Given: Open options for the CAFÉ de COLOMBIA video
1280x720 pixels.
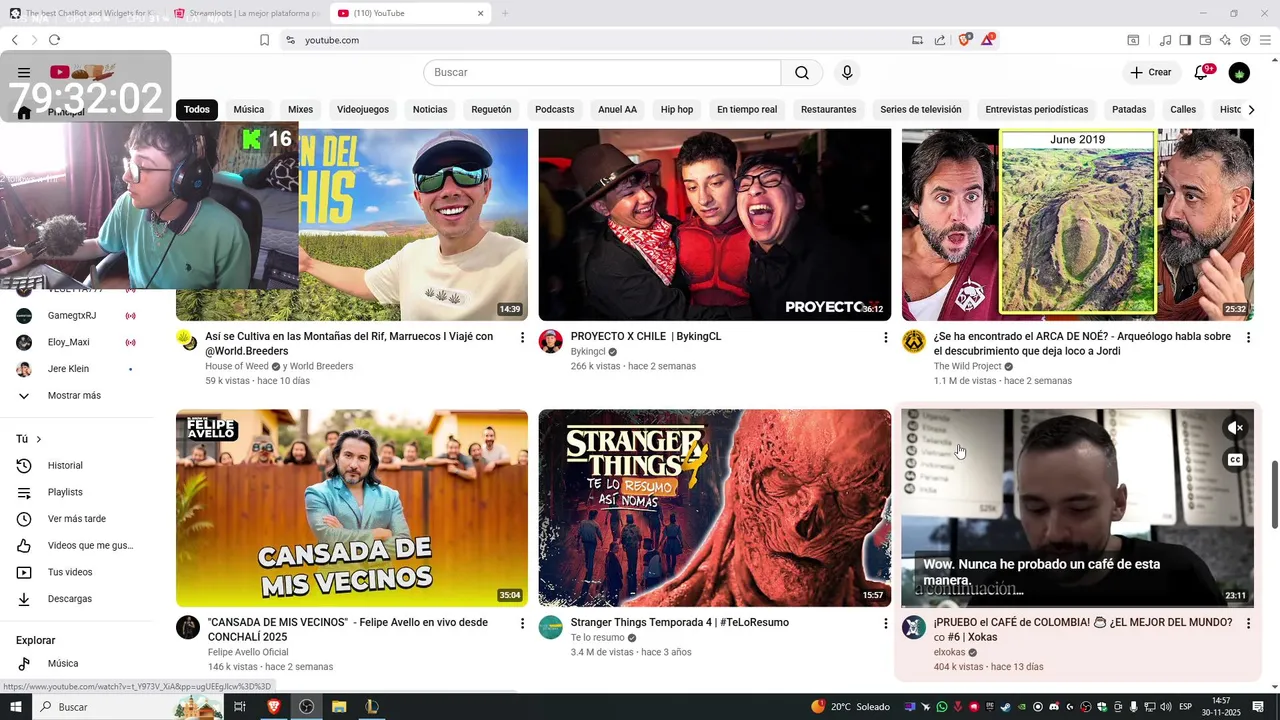Looking at the screenshot, I should point(1248,624).
